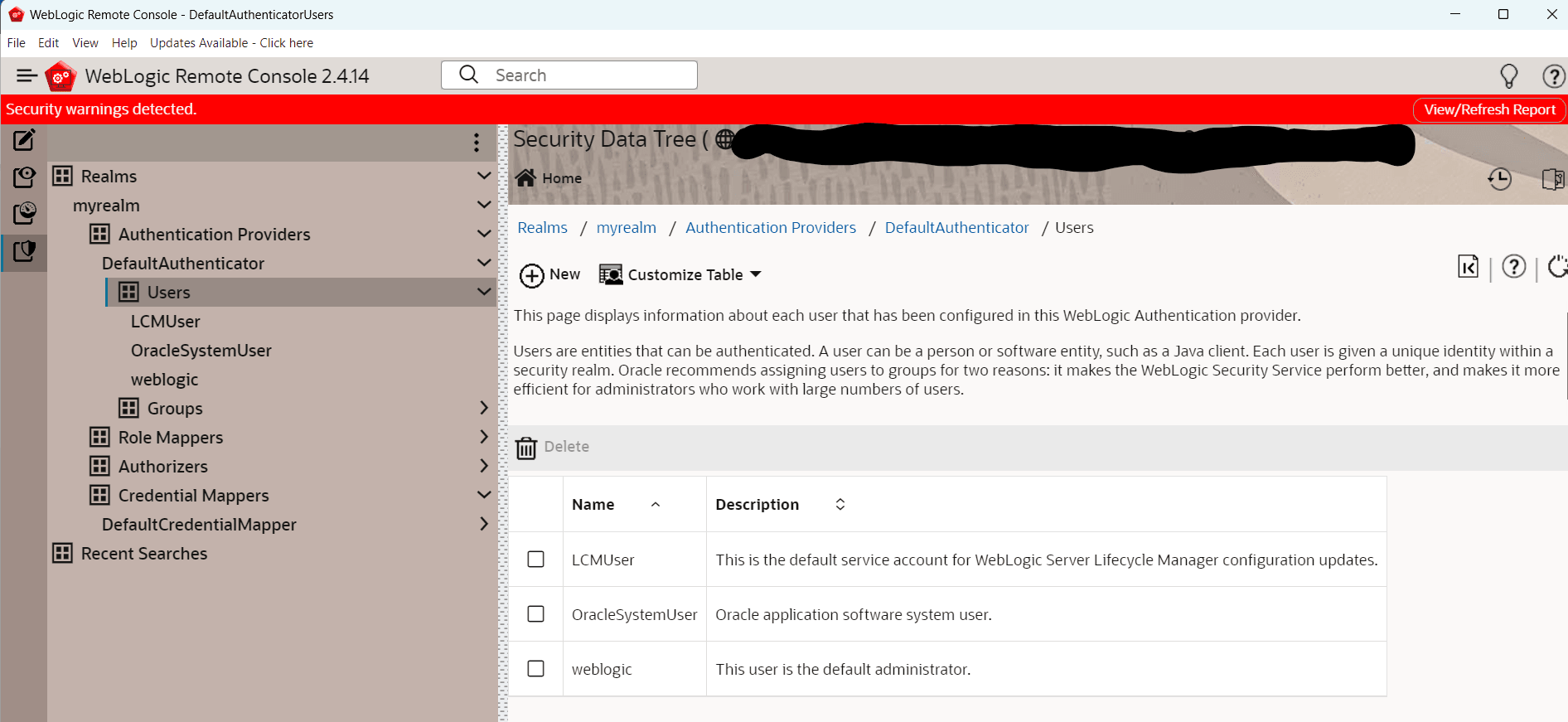This screenshot has width=1568, height=722.
Task: Open the page help question icon
Action: coord(1514,266)
